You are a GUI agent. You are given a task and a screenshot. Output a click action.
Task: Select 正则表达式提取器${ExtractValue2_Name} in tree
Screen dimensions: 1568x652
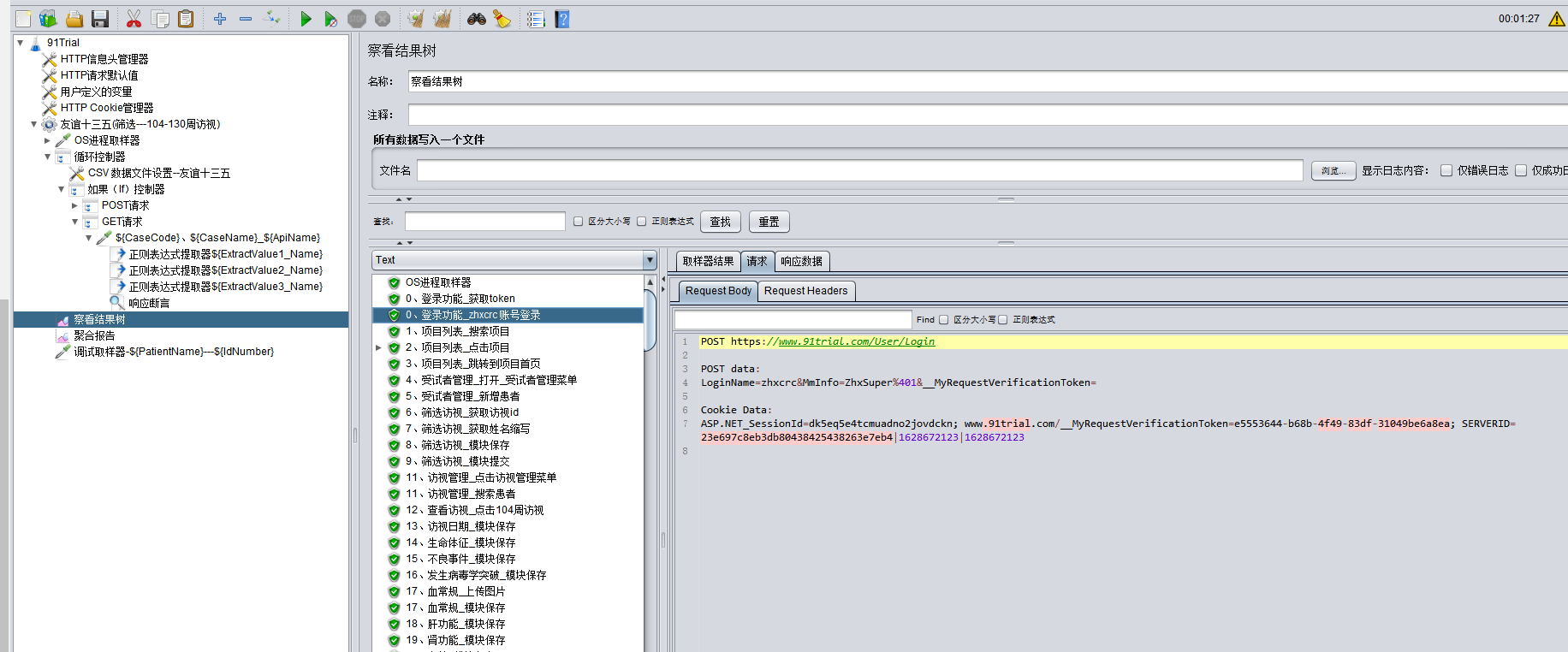(x=226, y=270)
